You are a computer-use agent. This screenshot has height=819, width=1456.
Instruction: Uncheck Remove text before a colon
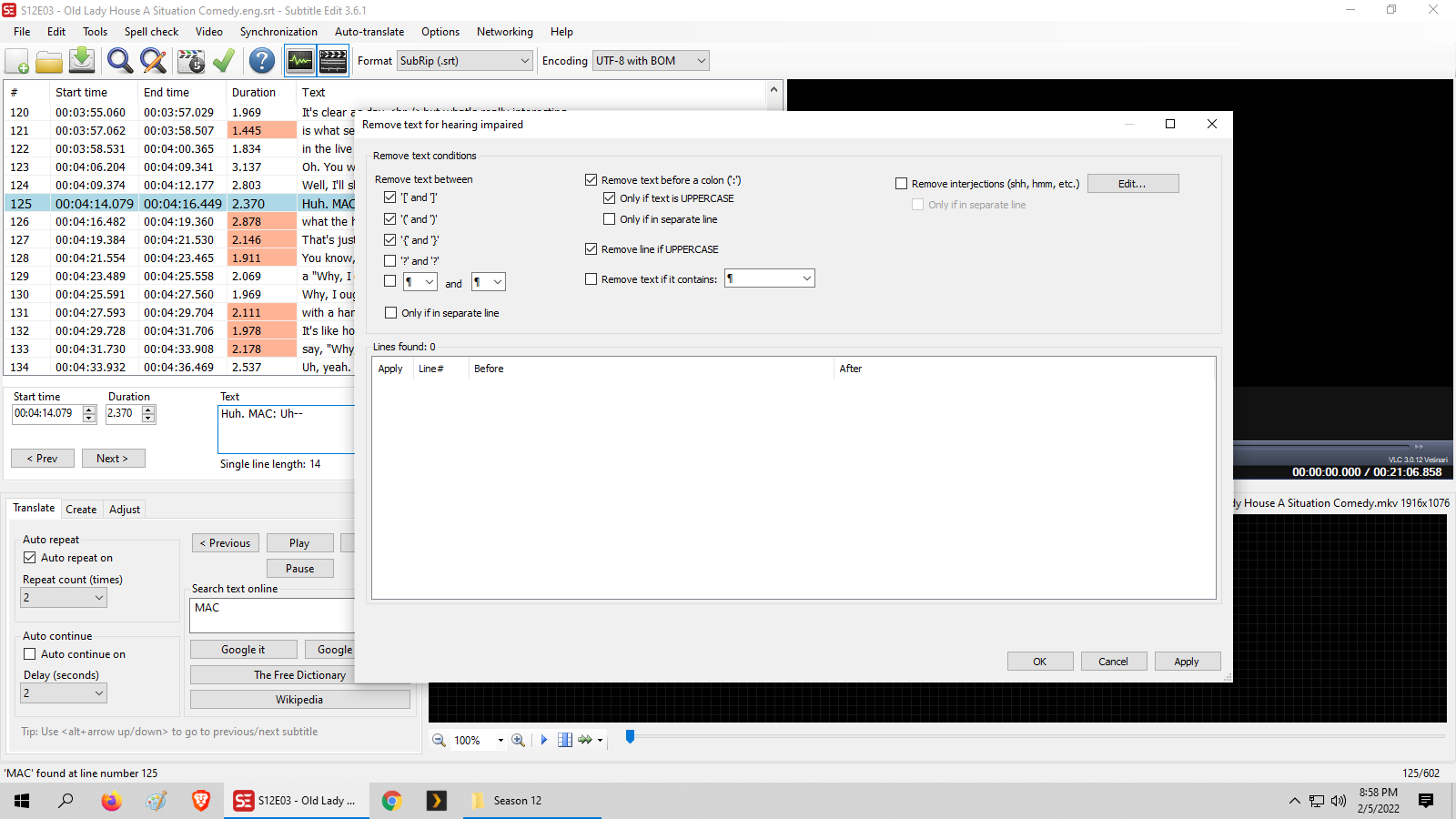pyautogui.click(x=591, y=179)
